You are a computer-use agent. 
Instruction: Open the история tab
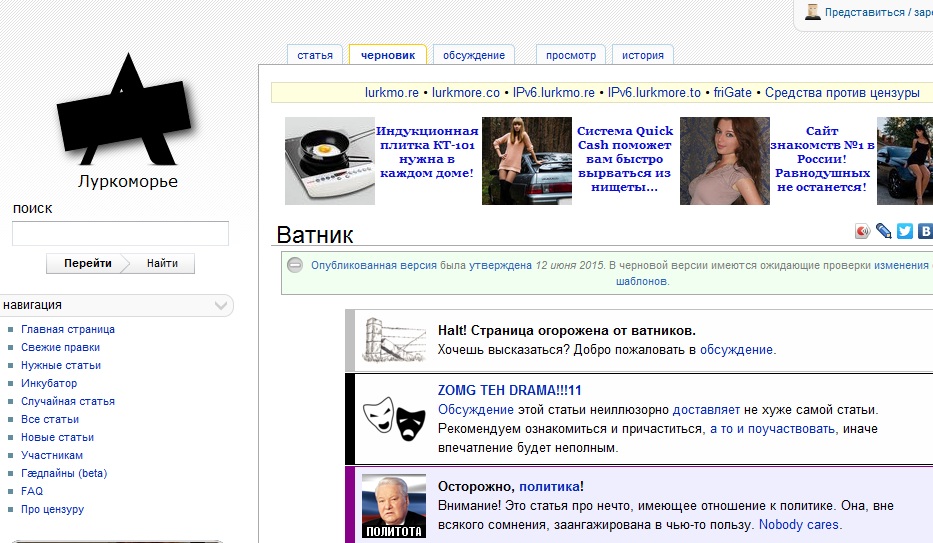(642, 56)
